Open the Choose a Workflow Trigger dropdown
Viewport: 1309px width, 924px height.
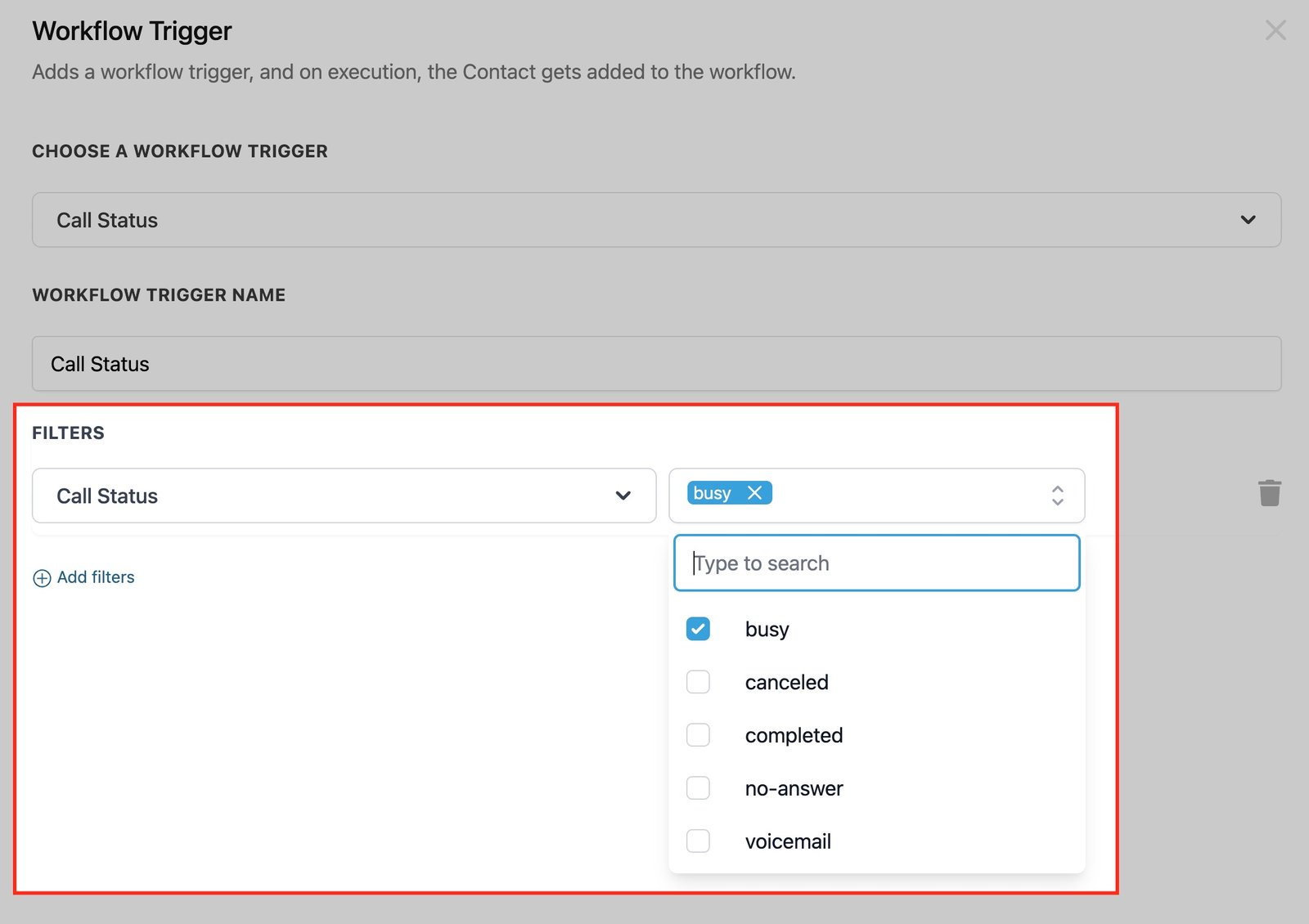656,220
